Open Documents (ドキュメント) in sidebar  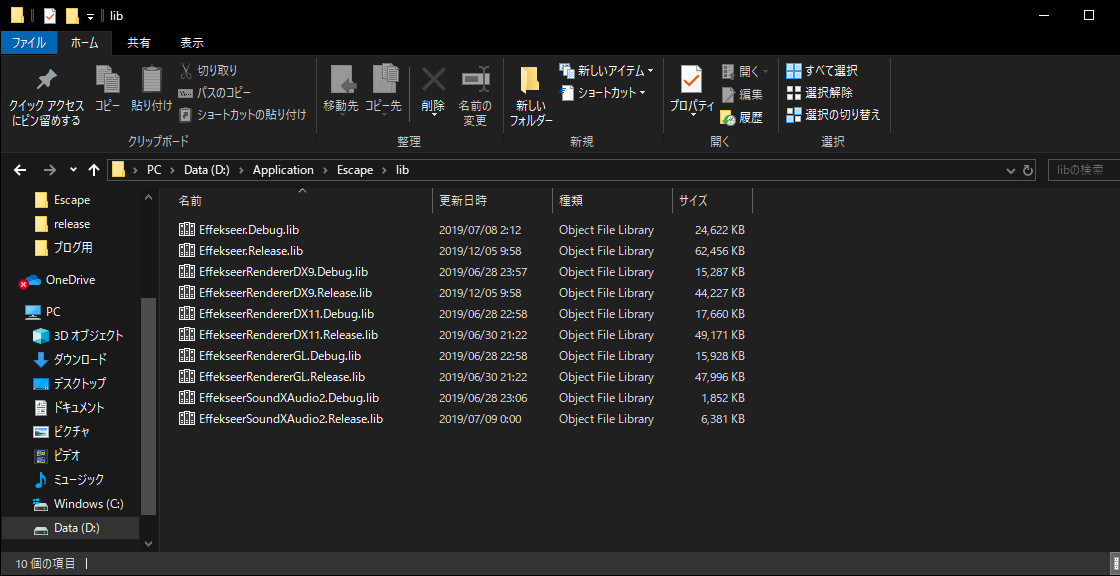click(69, 407)
